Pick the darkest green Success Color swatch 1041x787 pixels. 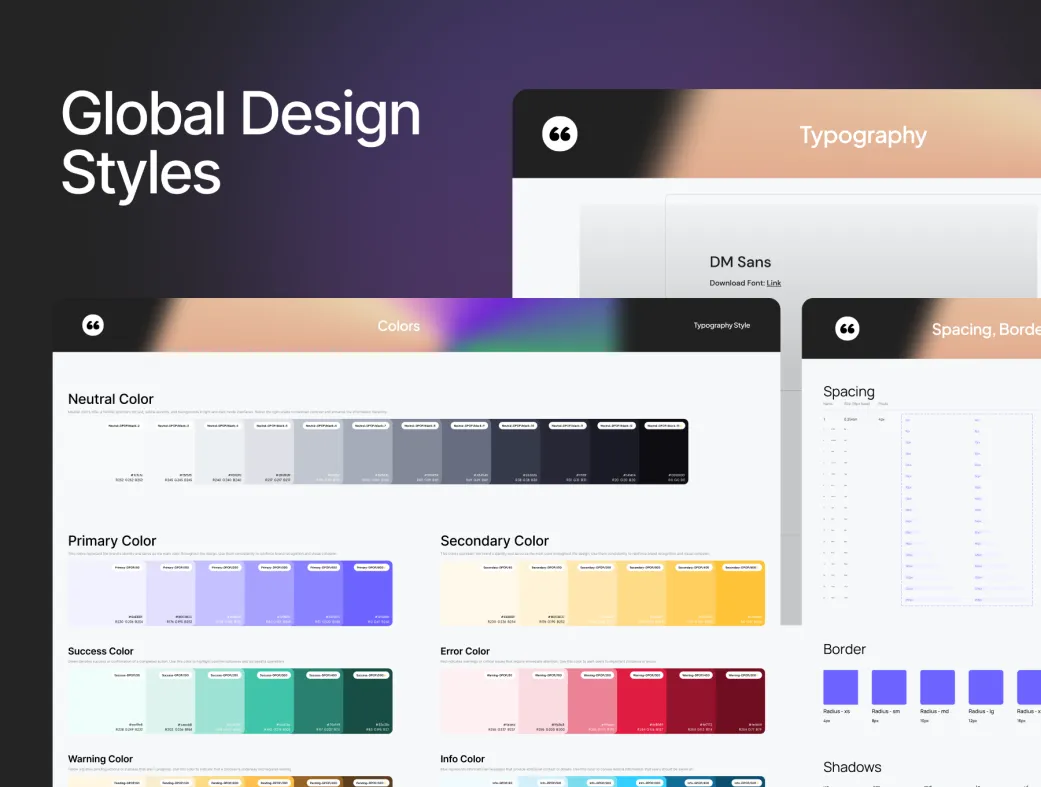pyautogui.click(x=367, y=701)
